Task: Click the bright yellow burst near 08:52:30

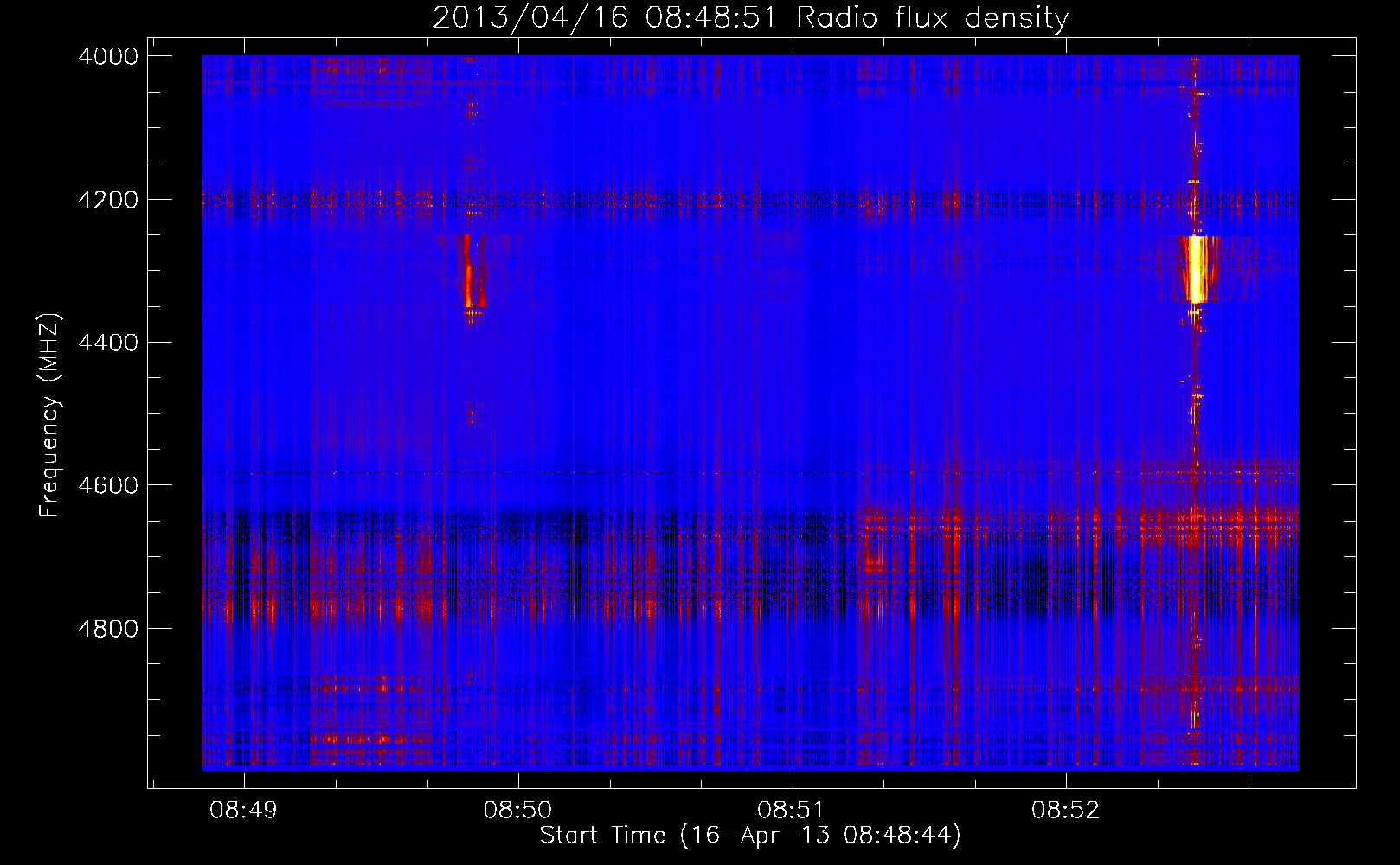Action: point(1198,269)
